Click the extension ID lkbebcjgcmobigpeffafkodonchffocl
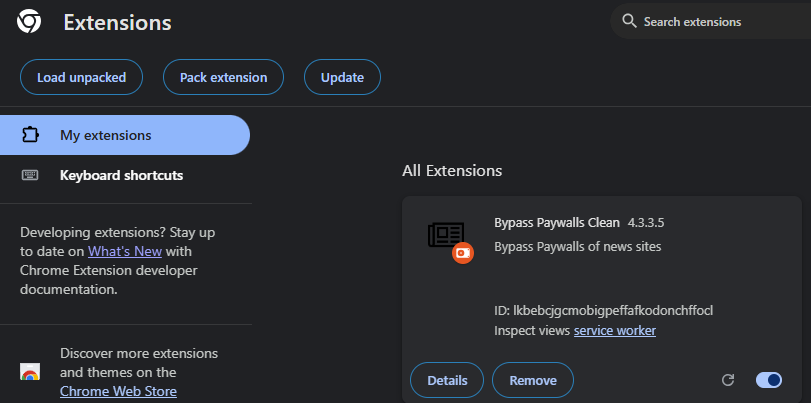The height and width of the screenshot is (403, 811). pos(613,311)
